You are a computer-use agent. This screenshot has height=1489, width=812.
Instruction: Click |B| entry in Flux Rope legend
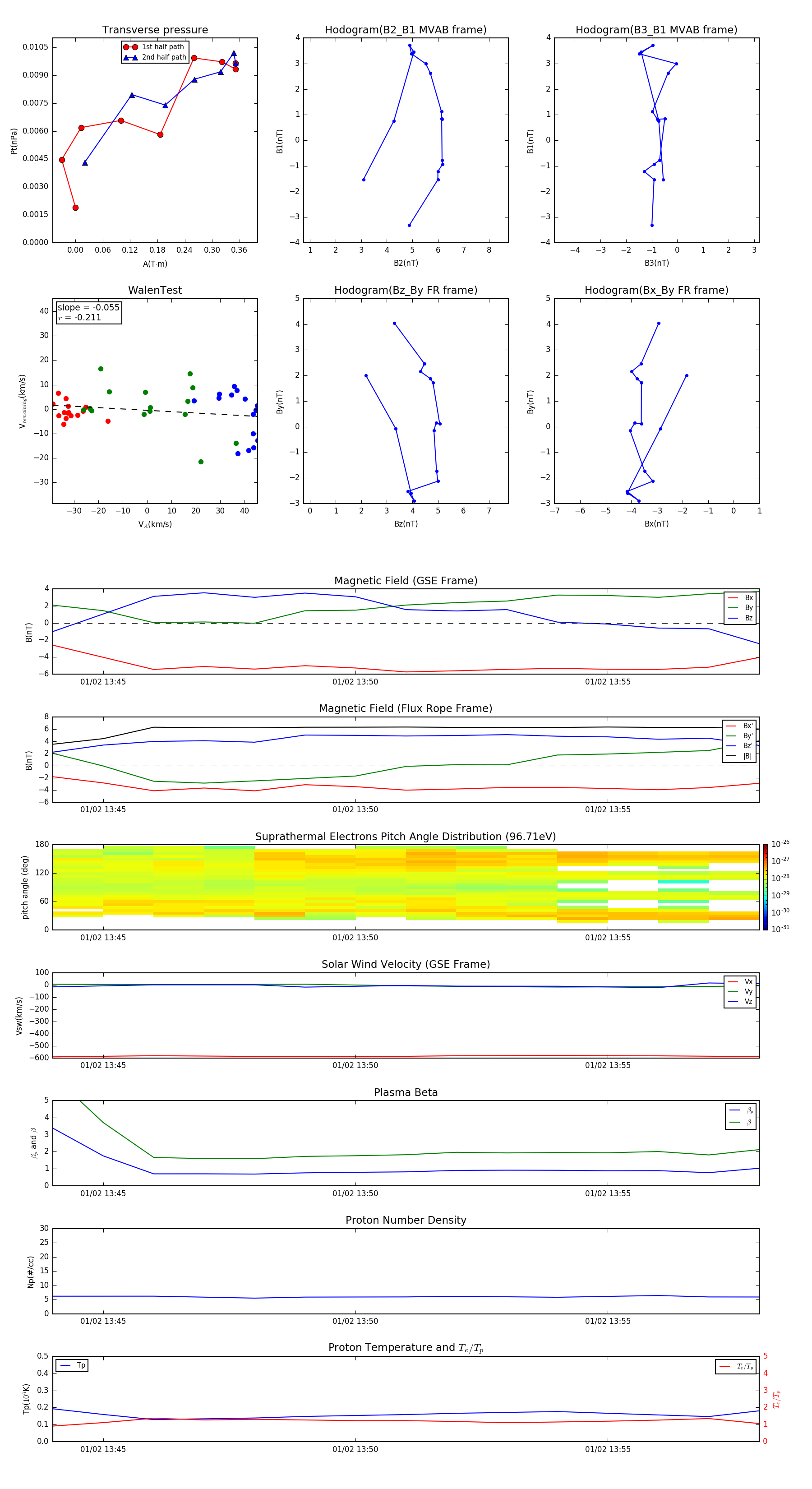pos(739,756)
